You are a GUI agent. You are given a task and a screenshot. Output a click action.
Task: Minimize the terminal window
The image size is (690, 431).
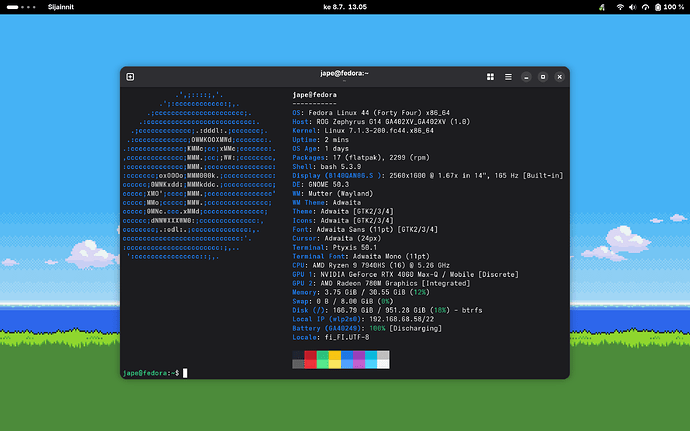[x=526, y=77]
